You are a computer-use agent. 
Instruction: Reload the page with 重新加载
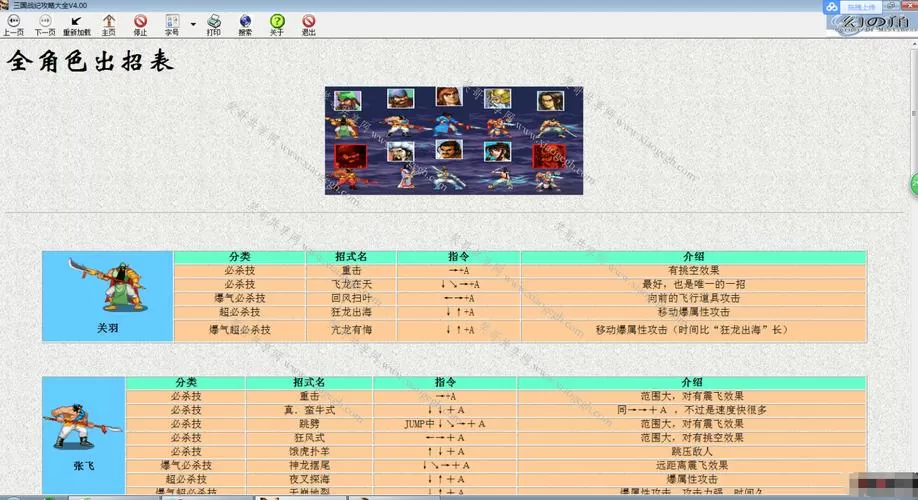[77, 25]
